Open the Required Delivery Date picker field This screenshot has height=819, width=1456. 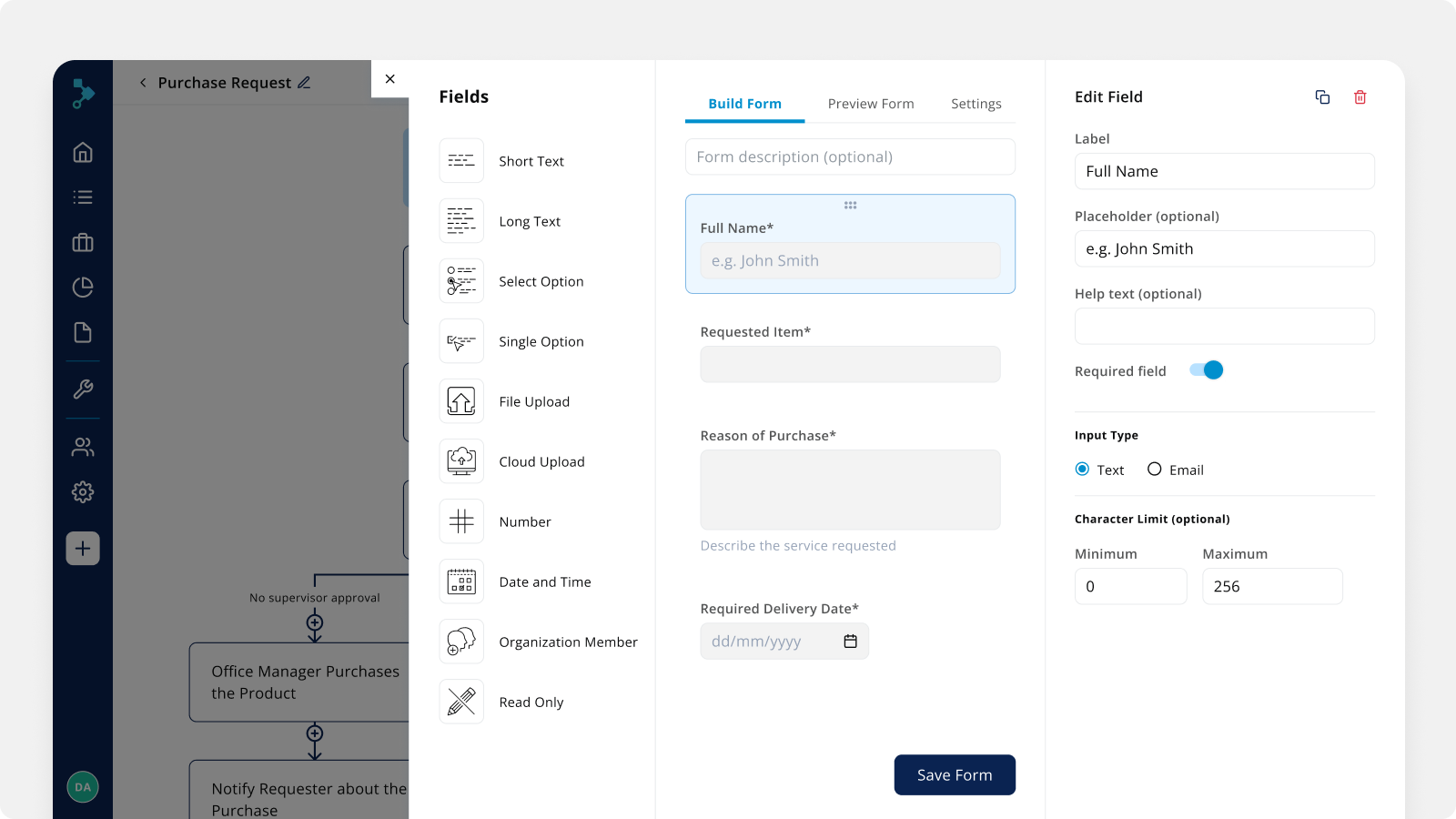pyautogui.click(x=769, y=642)
